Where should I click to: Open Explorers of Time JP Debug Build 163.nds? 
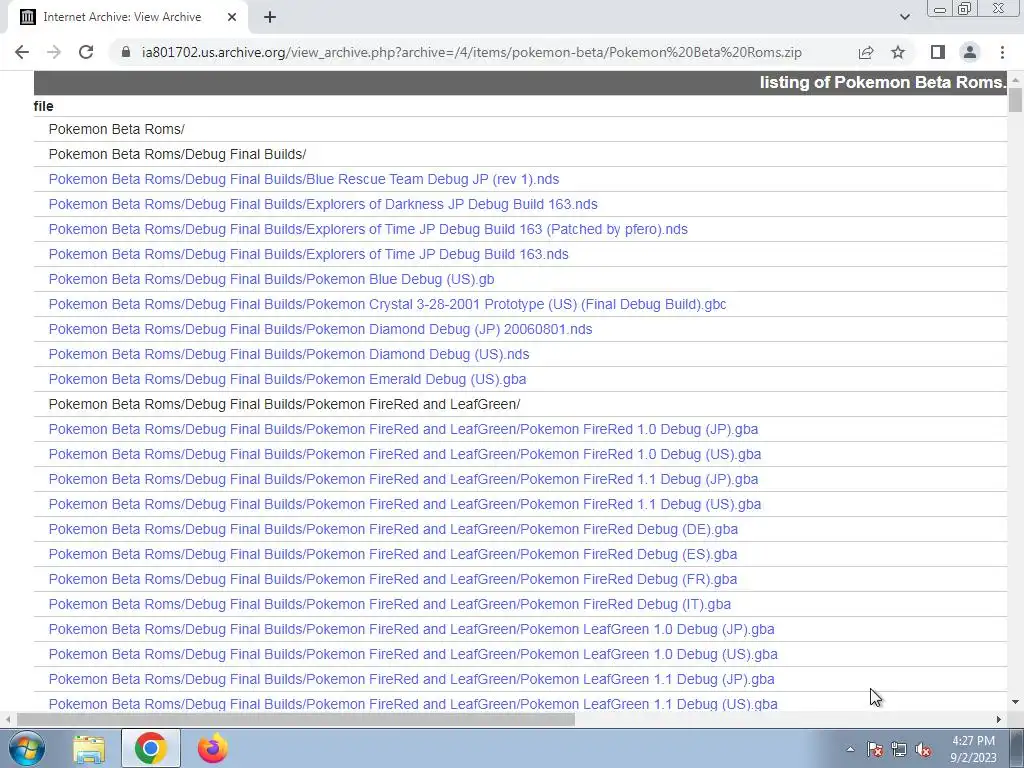308,254
